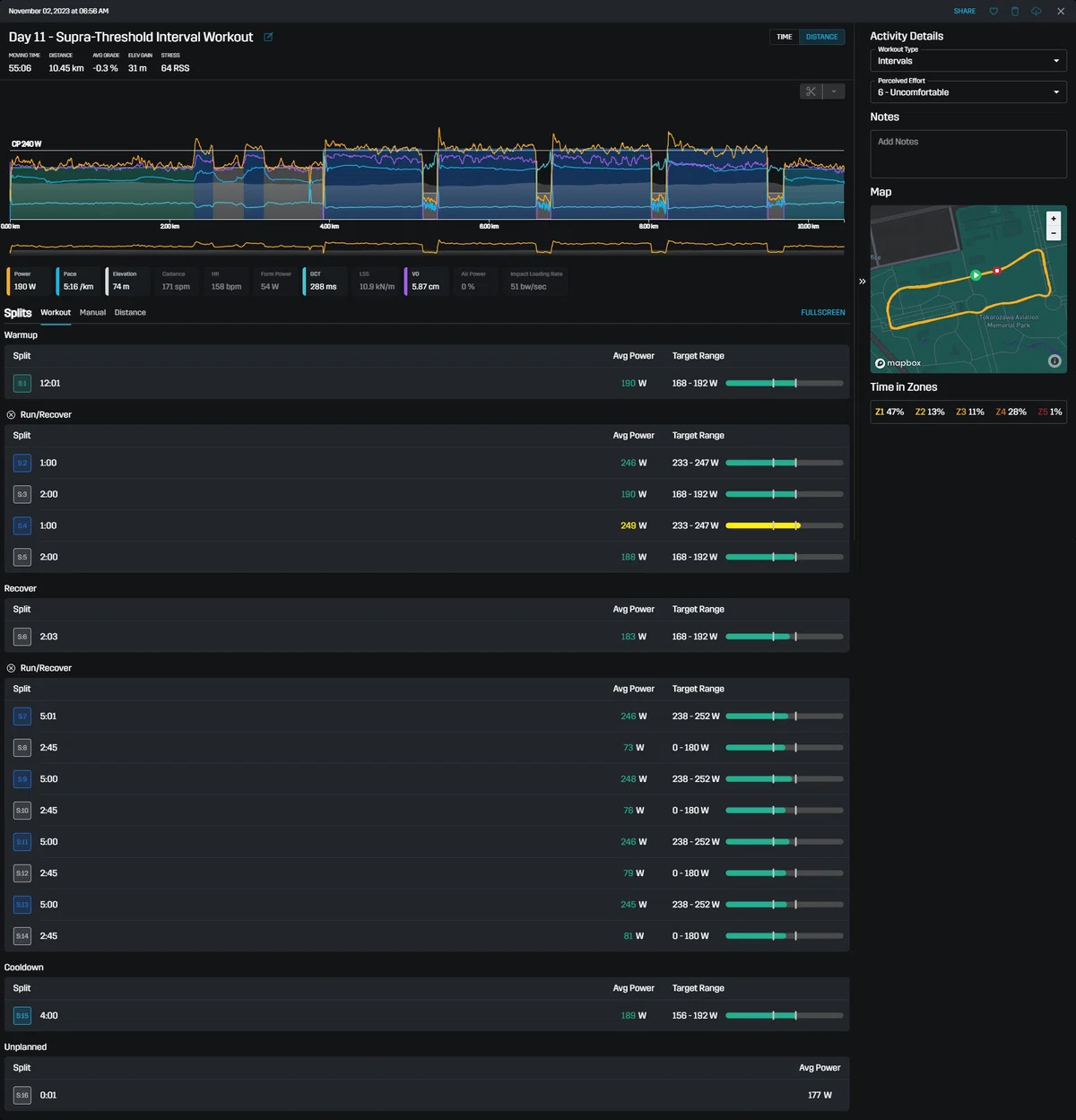Click the Z4 28% zone value
Image resolution: width=1076 pixels, height=1120 pixels.
click(x=1011, y=412)
